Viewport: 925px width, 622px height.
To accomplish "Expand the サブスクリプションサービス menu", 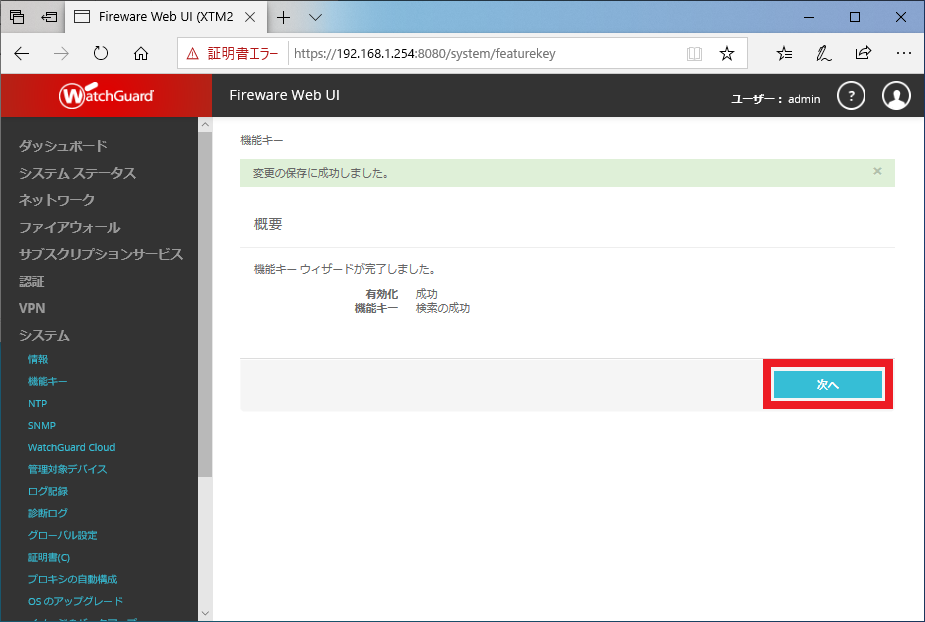I will [x=101, y=254].
